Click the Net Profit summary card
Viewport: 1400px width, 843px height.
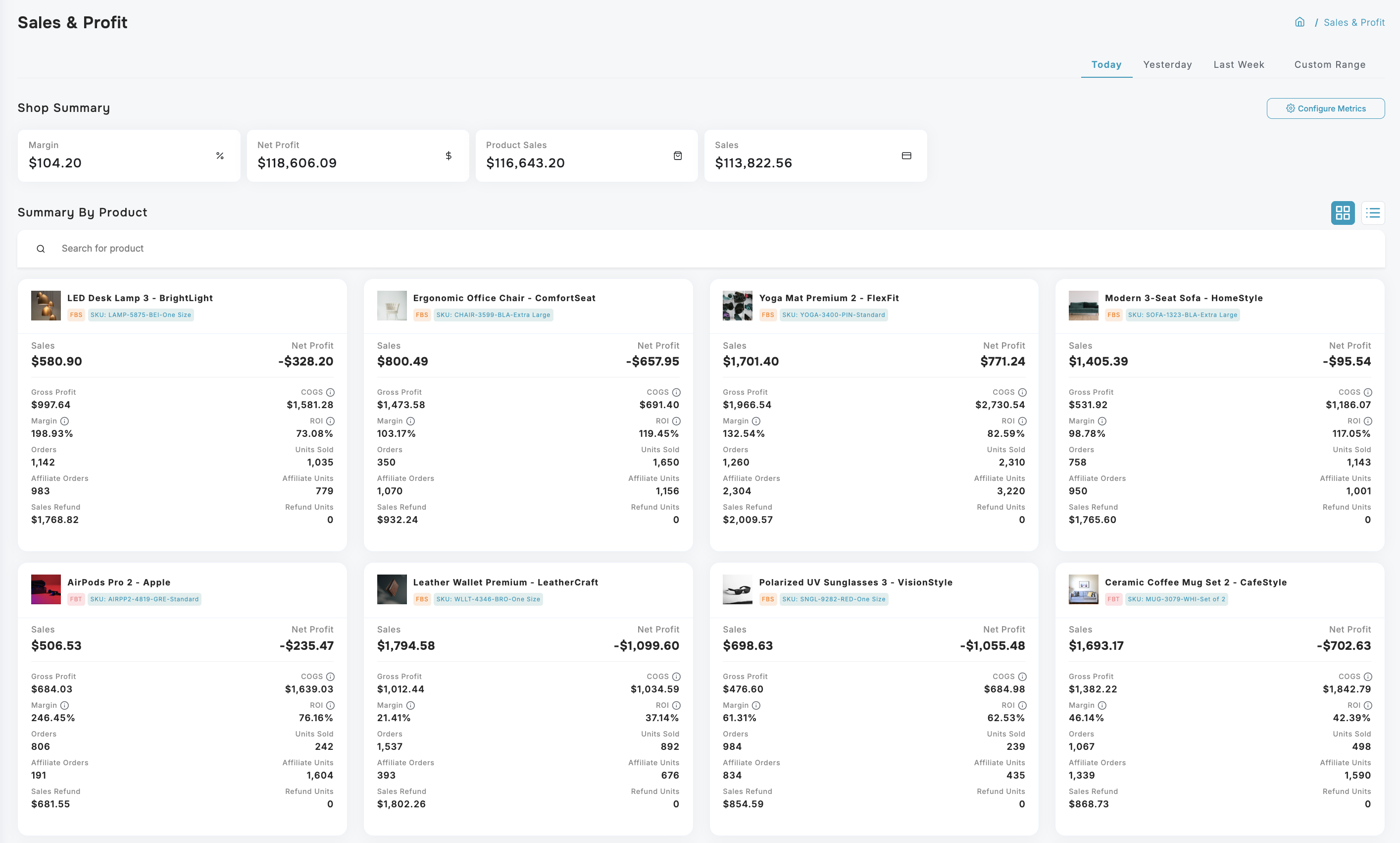click(x=357, y=156)
